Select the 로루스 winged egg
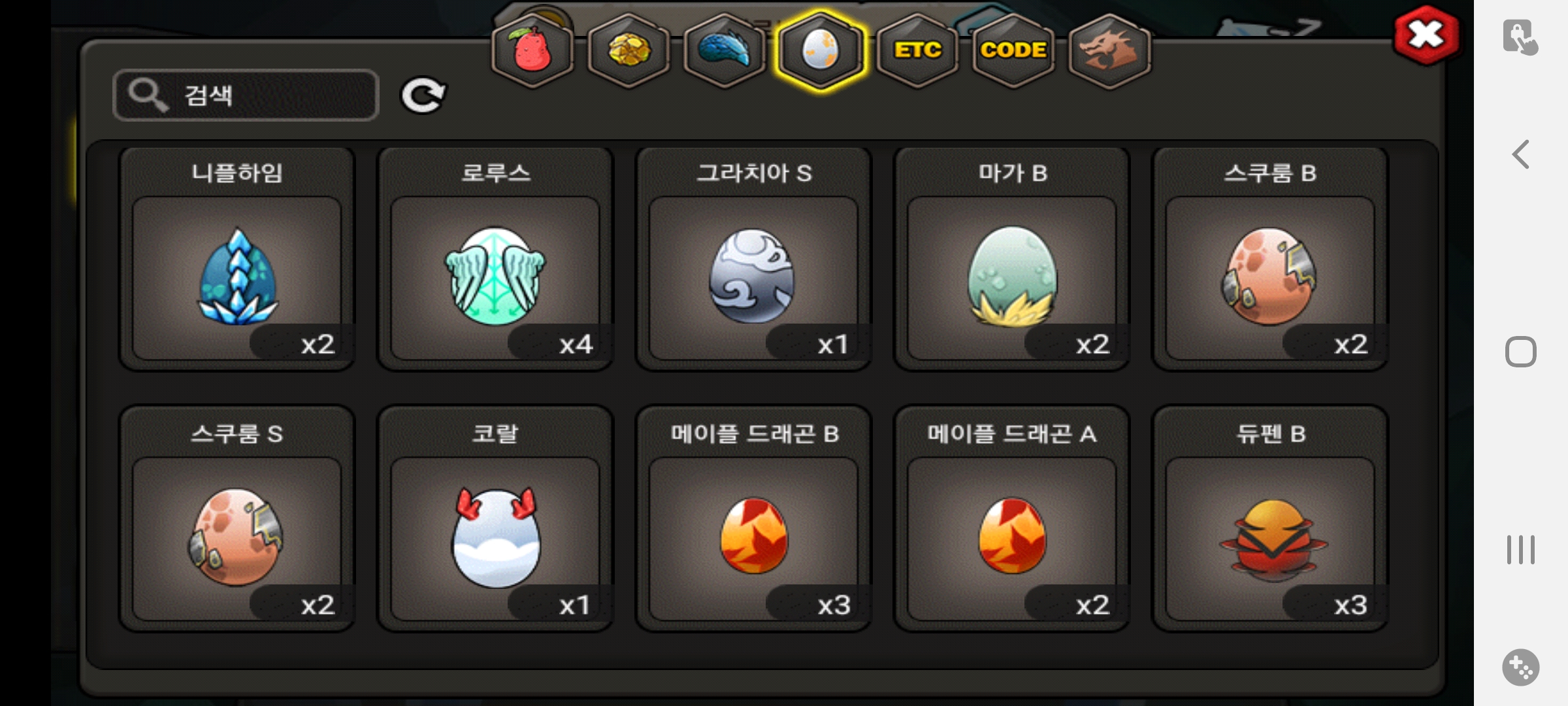The width and height of the screenshot is (1568, 706). click(x=495, y=259)
